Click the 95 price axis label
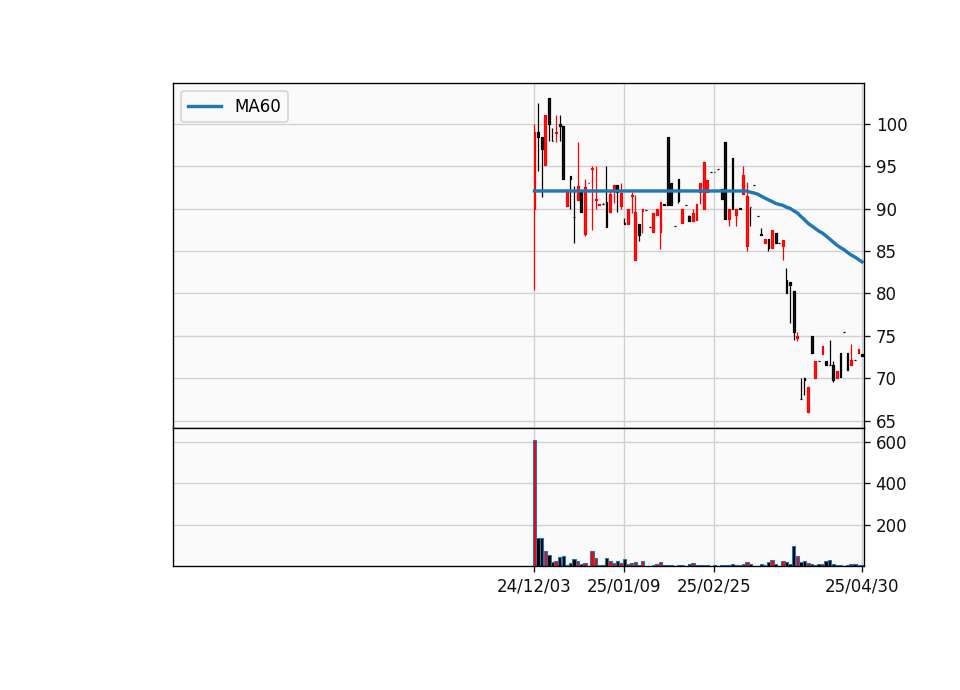The image size is (960, 690). pos(887,167)
